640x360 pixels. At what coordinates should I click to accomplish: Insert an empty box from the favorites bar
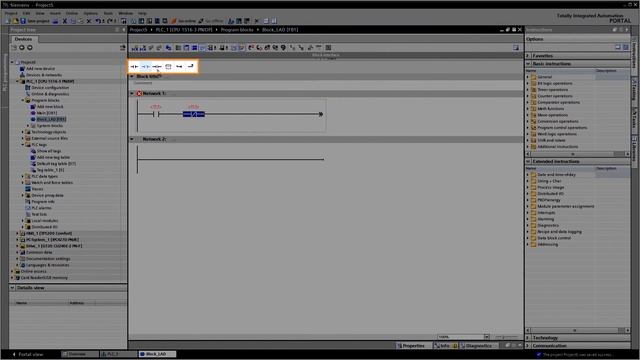168,66
